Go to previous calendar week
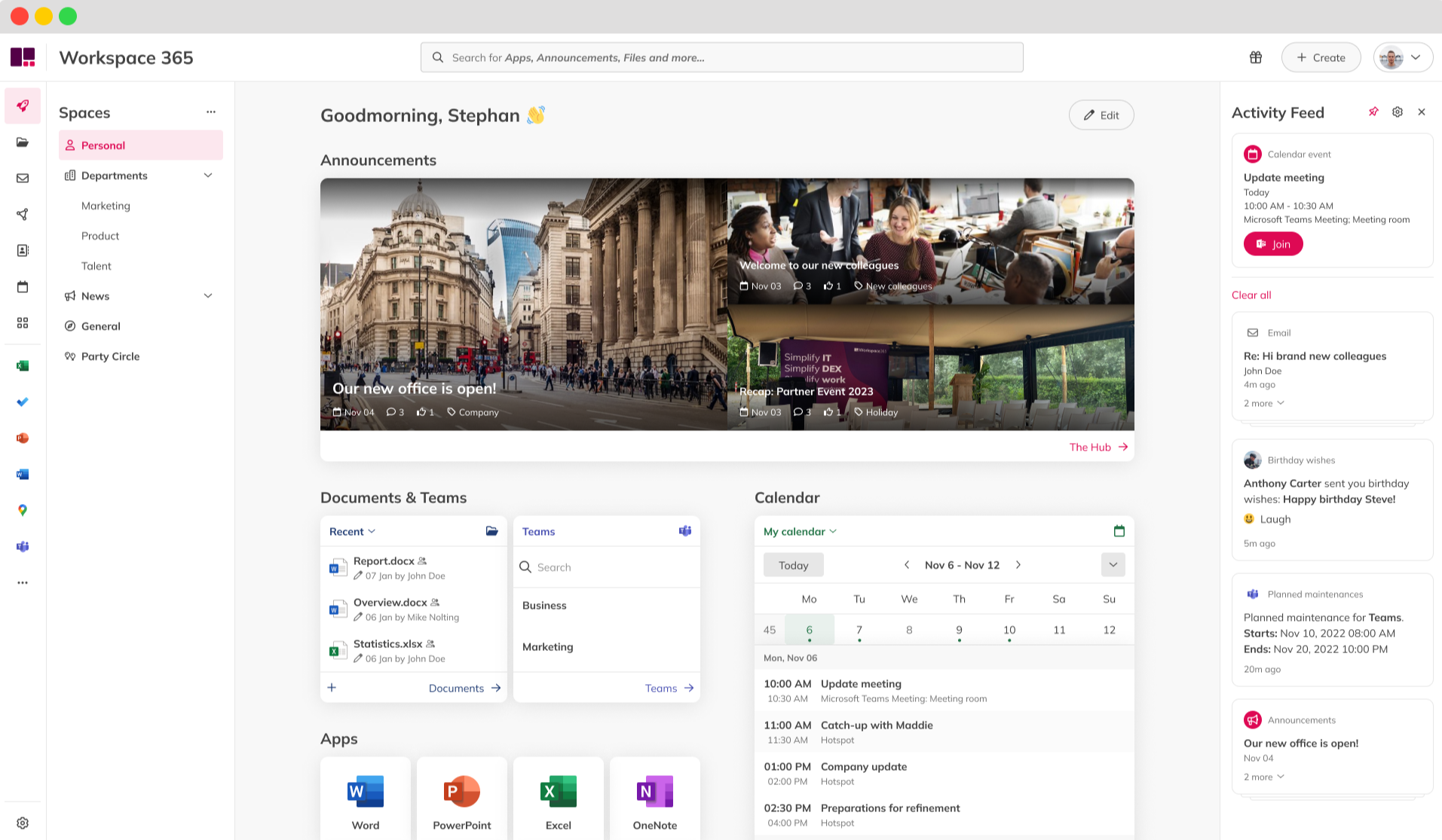 907,564
